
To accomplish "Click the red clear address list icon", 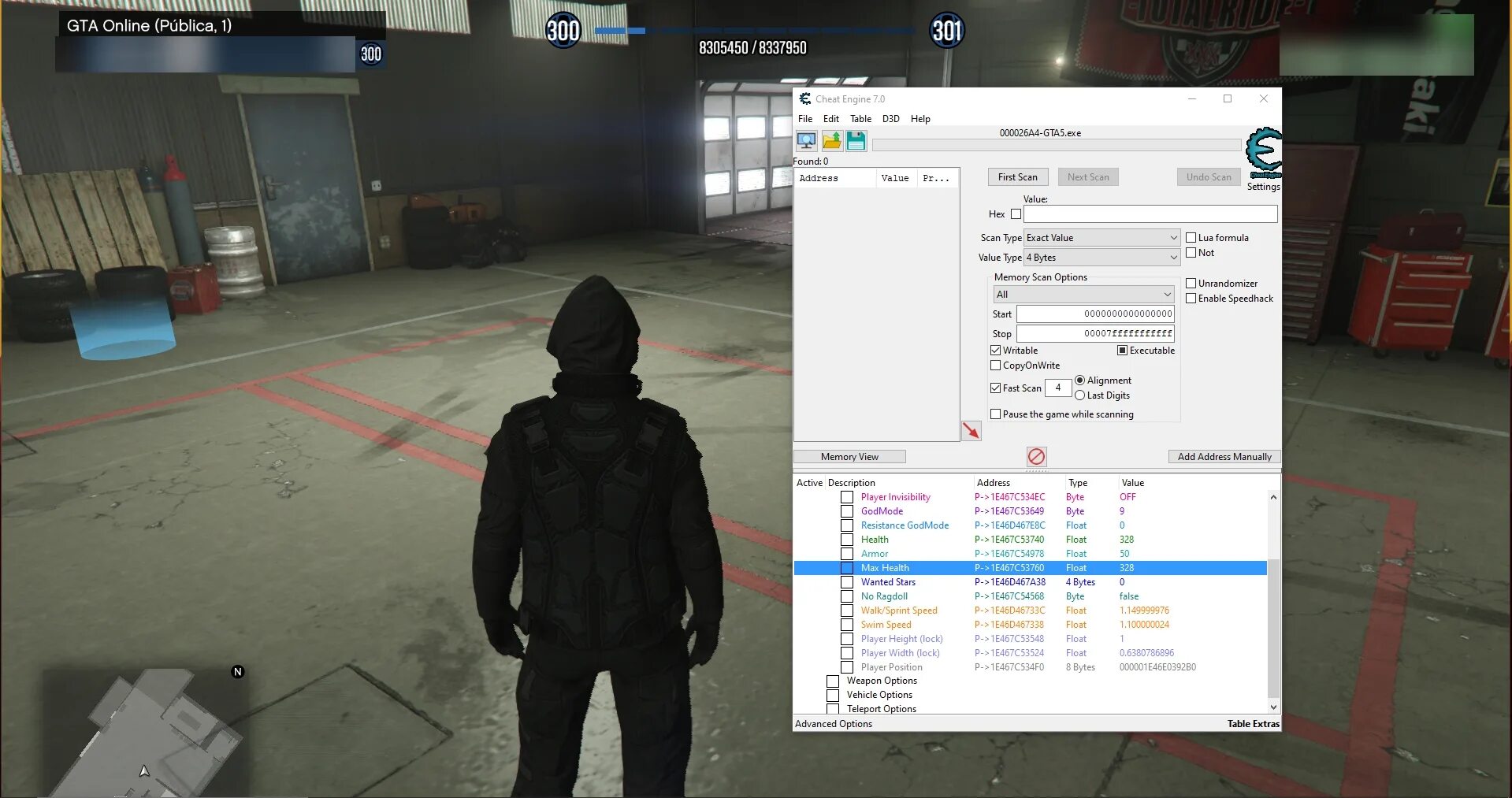I will coord(1036,456).
